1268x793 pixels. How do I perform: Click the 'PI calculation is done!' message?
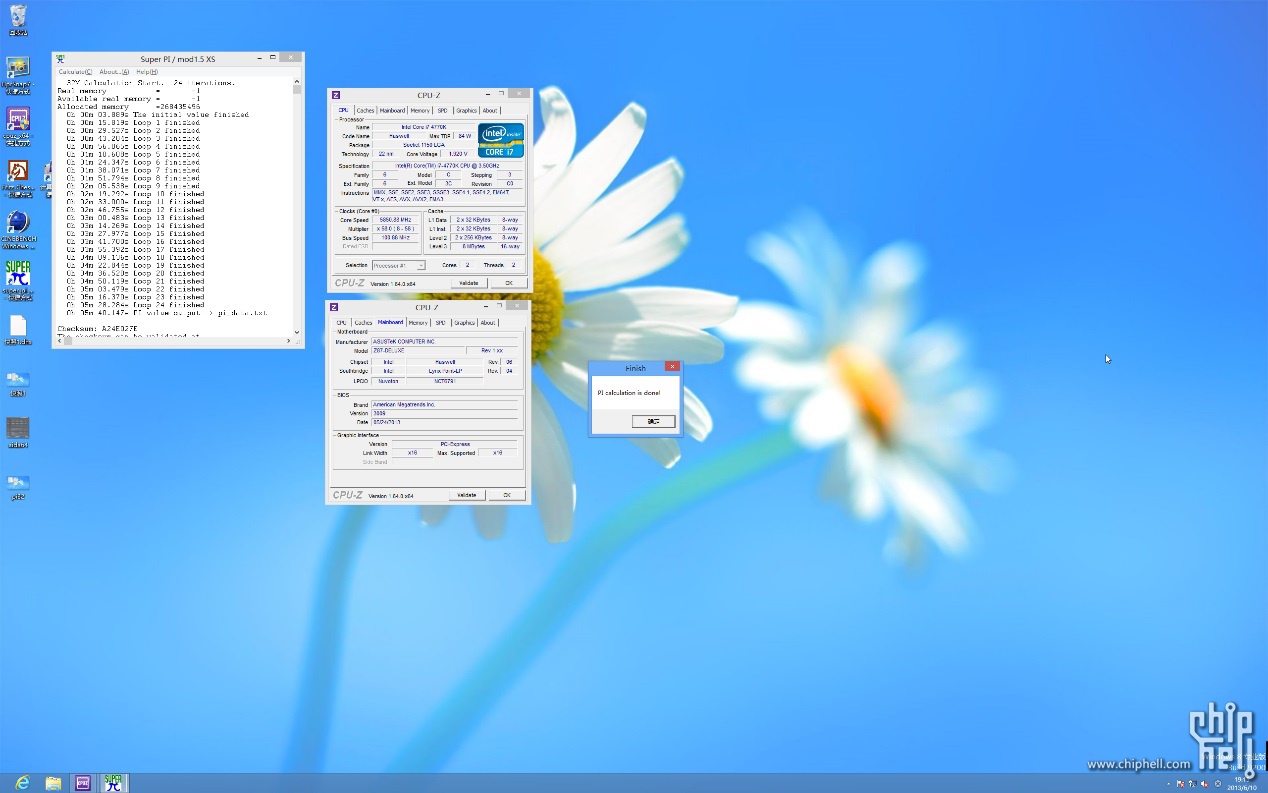coord(629,393)
